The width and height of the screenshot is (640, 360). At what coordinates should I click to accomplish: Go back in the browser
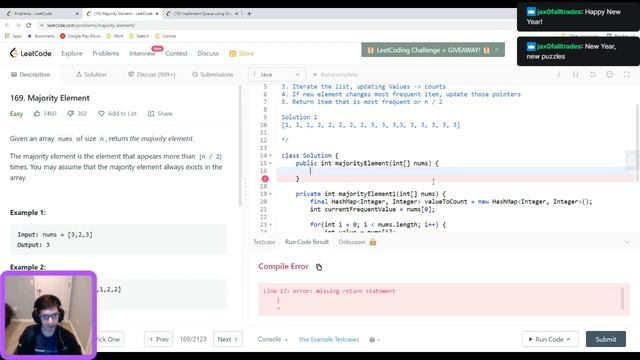[7, 25]
